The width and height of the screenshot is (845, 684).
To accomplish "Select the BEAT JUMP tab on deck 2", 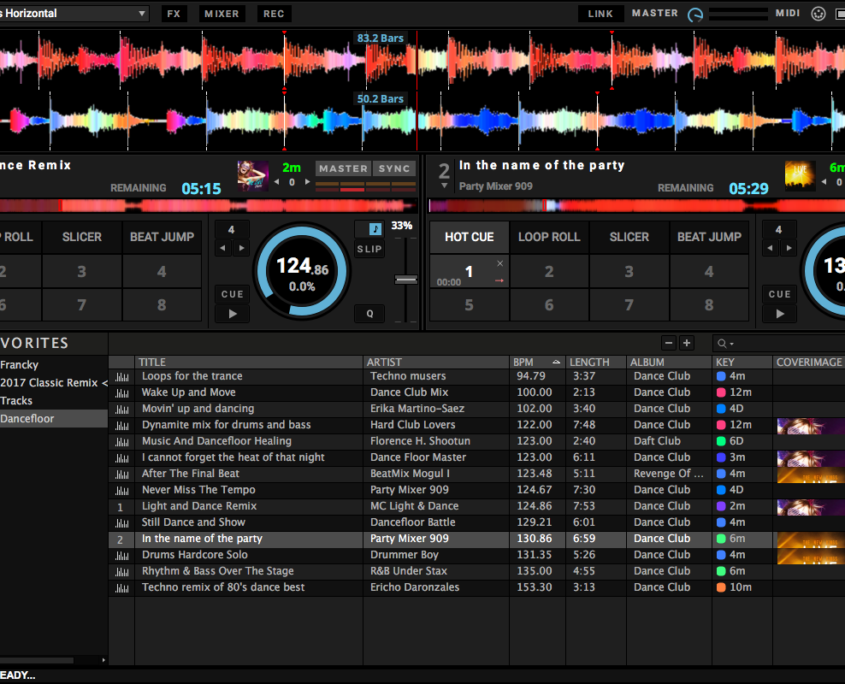I will pos(709,237).
